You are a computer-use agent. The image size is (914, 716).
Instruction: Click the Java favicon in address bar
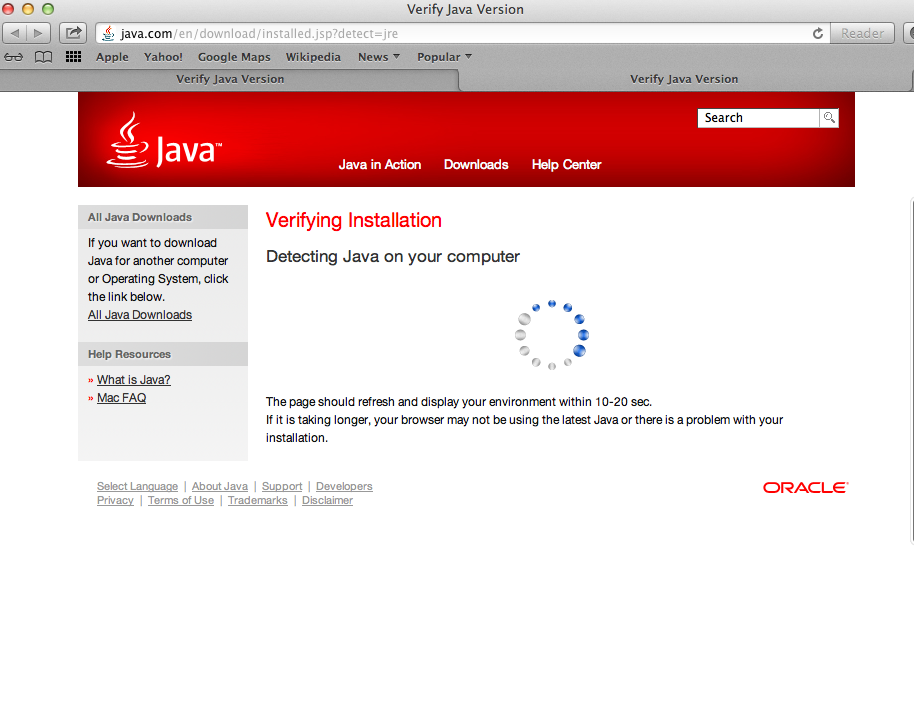(108, 34)
